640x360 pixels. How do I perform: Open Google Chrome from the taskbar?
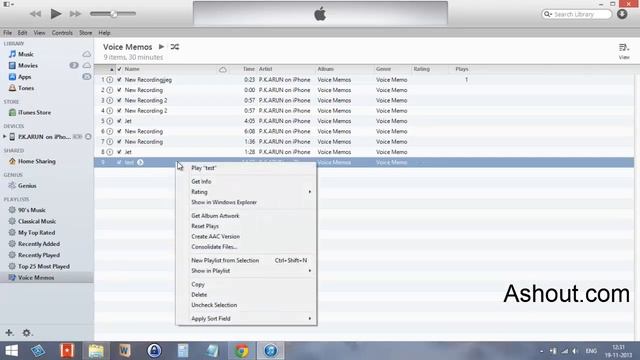point(242,351)
